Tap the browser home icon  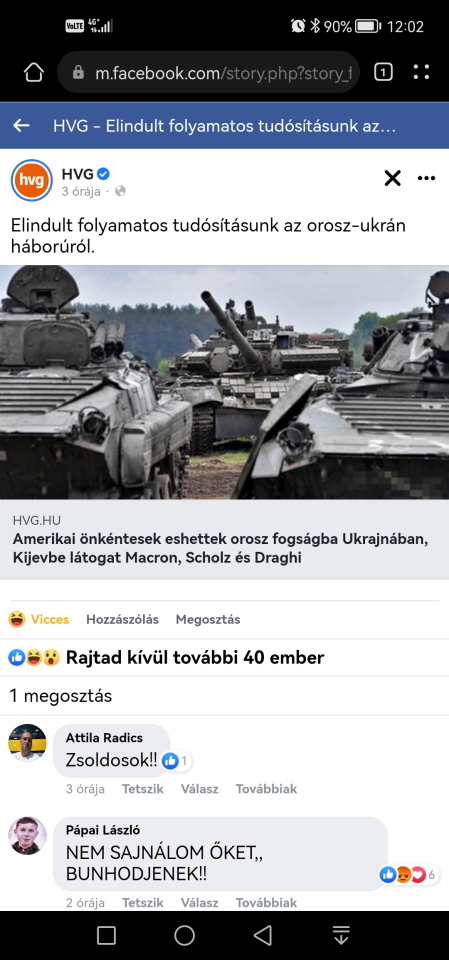tap(34, 73)
